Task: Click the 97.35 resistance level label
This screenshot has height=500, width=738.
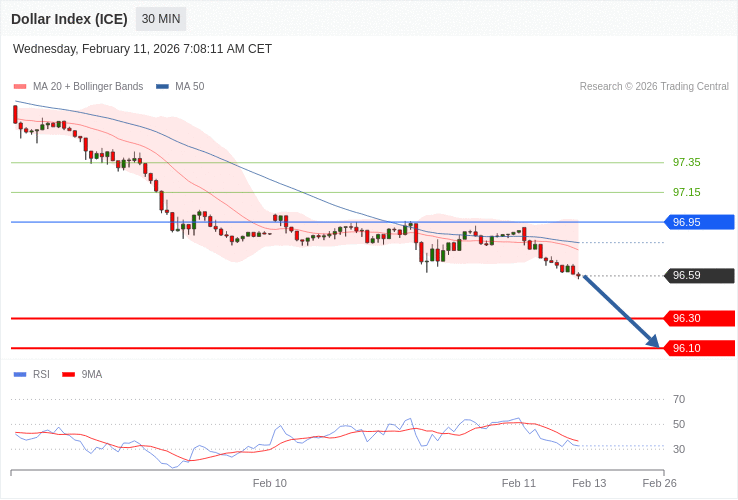Action: tap(686, 162)
